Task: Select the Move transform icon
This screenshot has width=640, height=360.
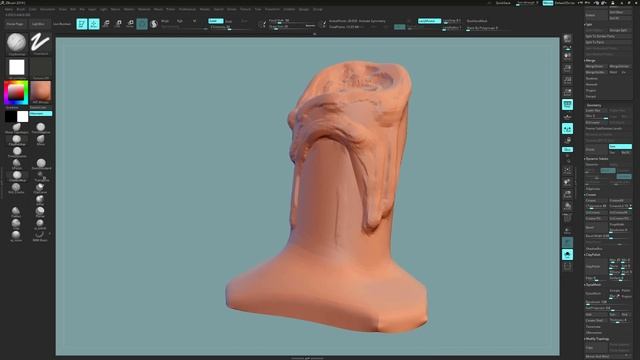Action: pos(106,24)
